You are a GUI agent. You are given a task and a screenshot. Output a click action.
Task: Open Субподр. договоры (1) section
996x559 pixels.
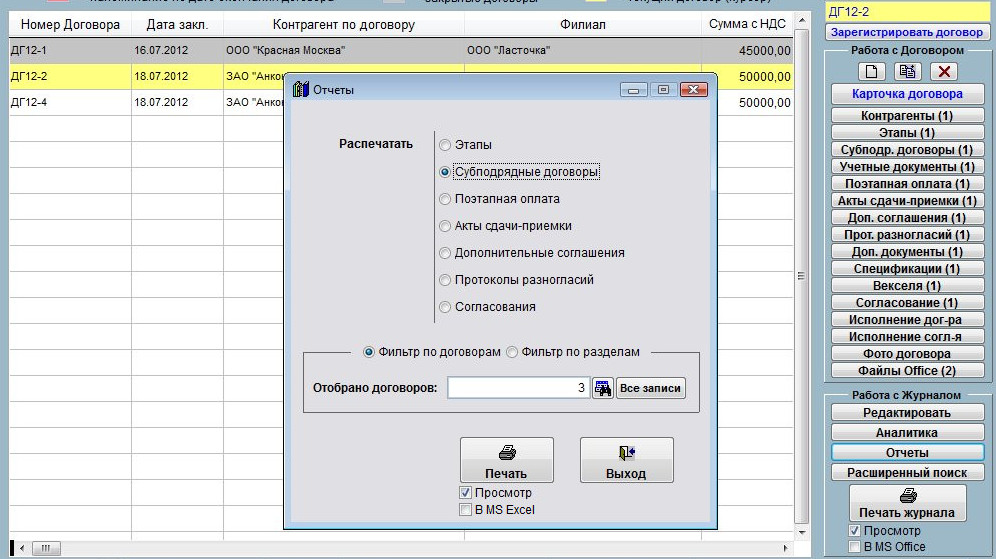pos(907,150)
